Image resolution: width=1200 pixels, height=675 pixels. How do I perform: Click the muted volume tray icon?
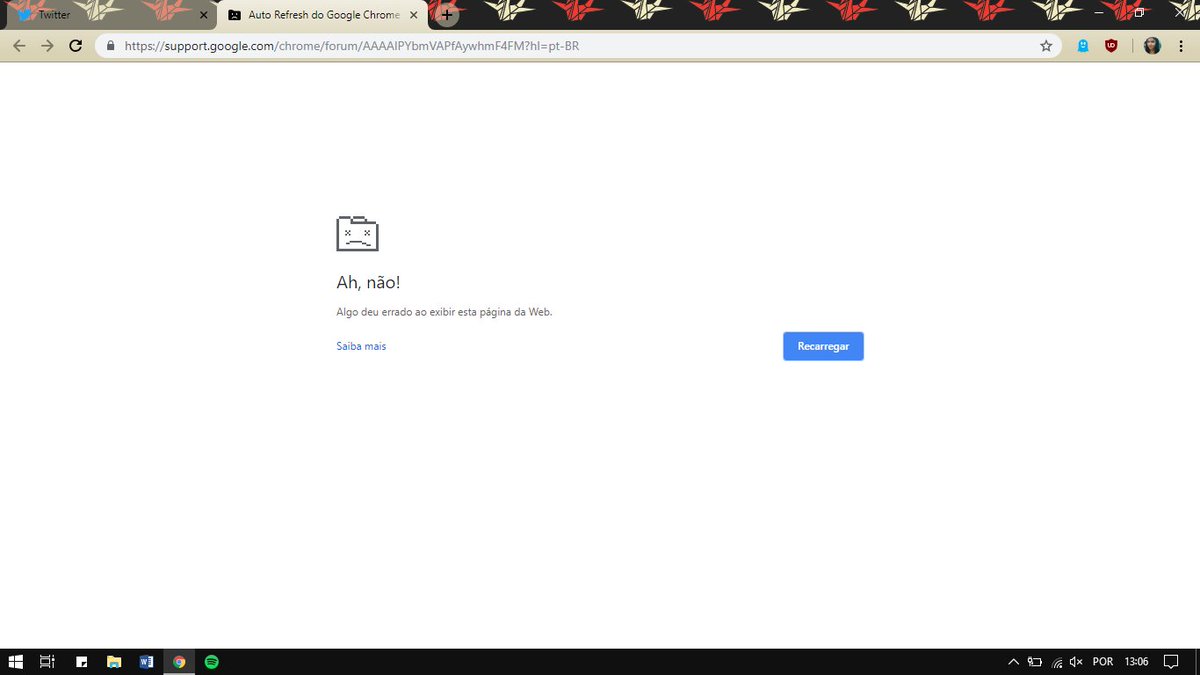click(1077, 661)
